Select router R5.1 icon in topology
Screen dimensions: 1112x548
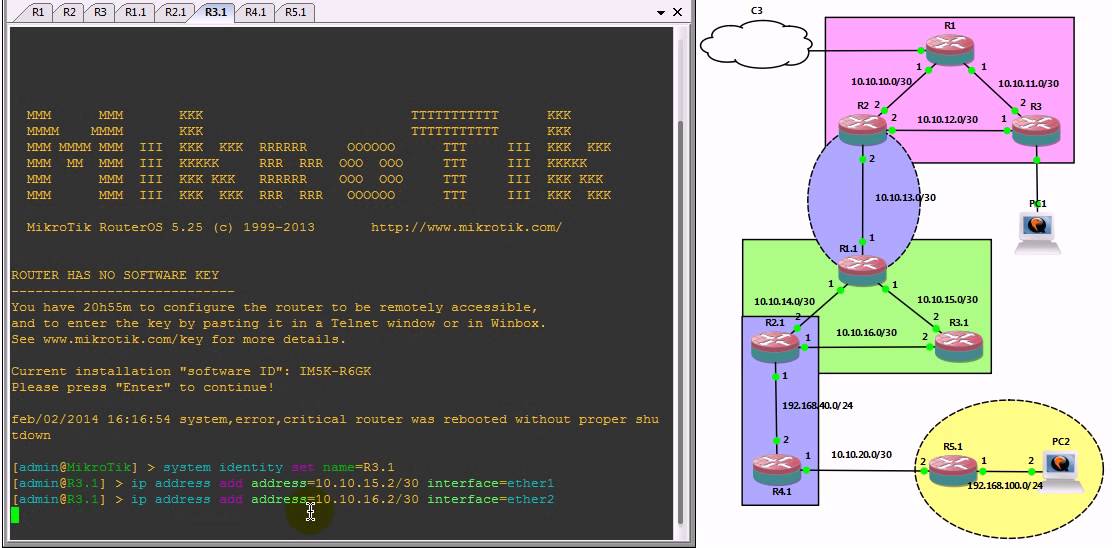pos(953,470)
